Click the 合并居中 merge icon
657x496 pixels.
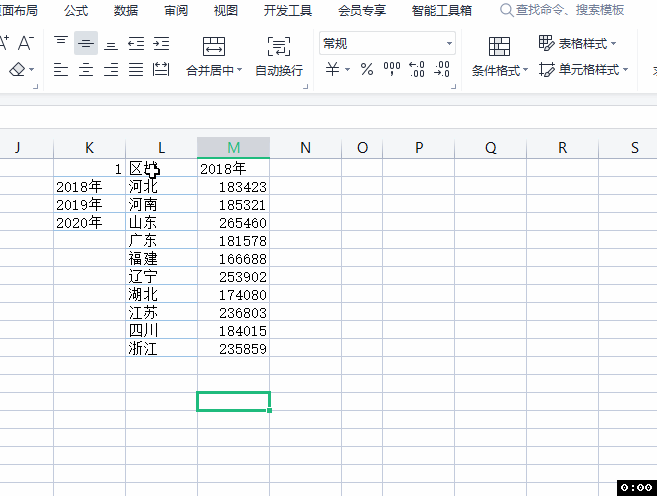(x=214, y=46)
